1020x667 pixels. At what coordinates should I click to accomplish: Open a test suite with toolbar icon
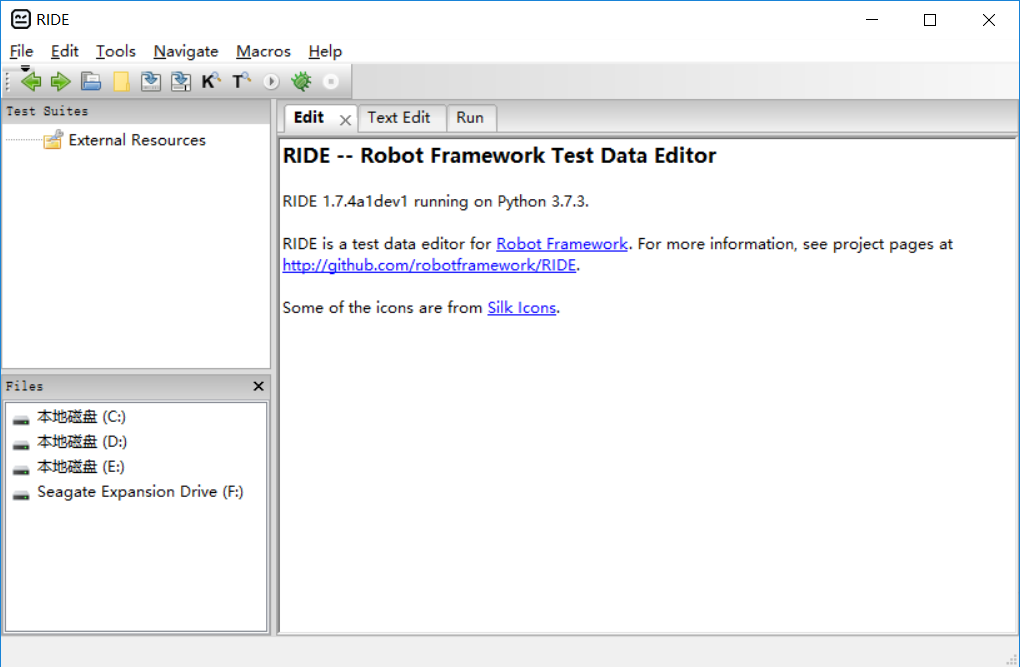91,81
